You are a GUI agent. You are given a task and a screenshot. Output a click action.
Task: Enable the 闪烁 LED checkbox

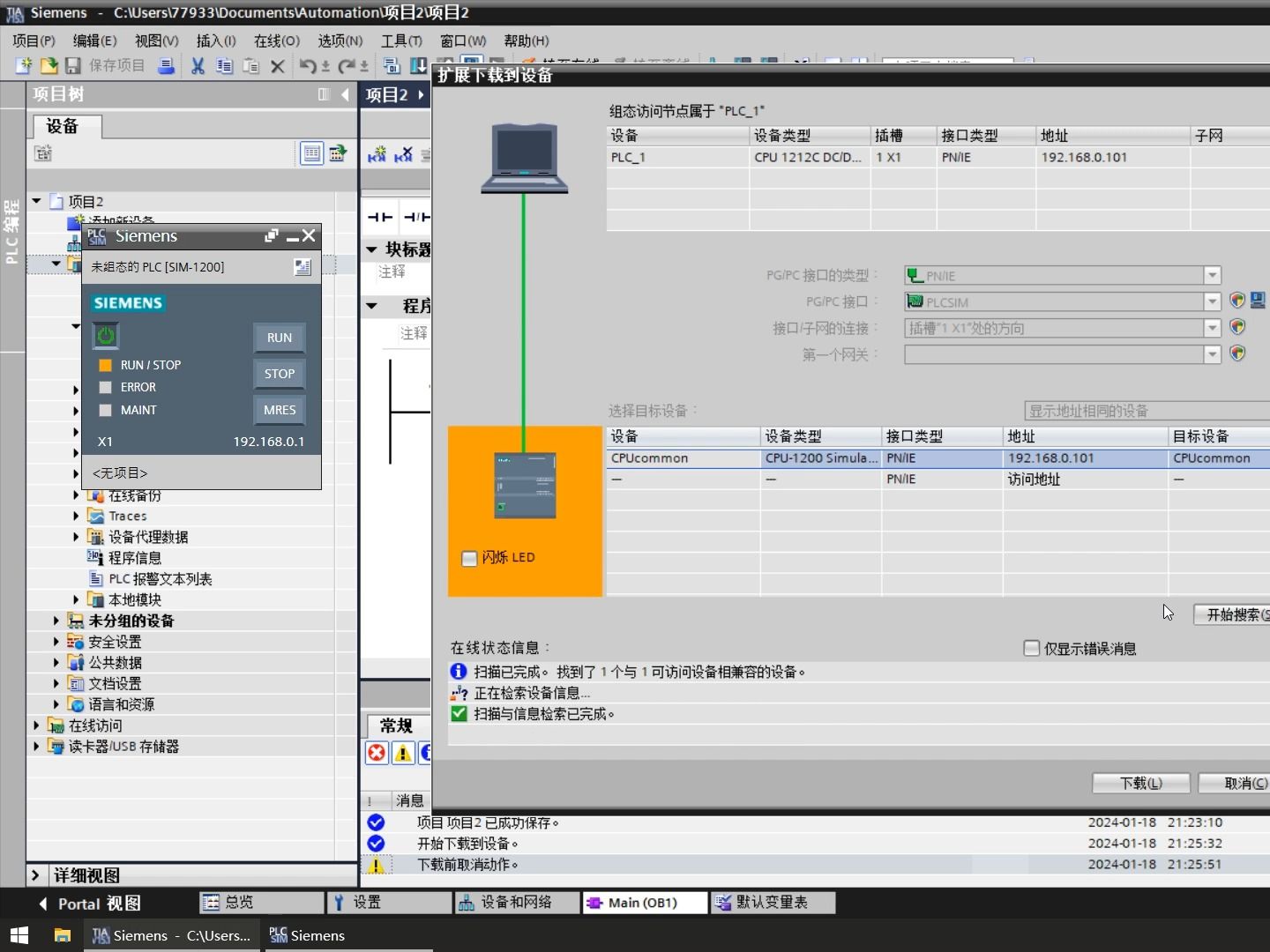(469, 558)
